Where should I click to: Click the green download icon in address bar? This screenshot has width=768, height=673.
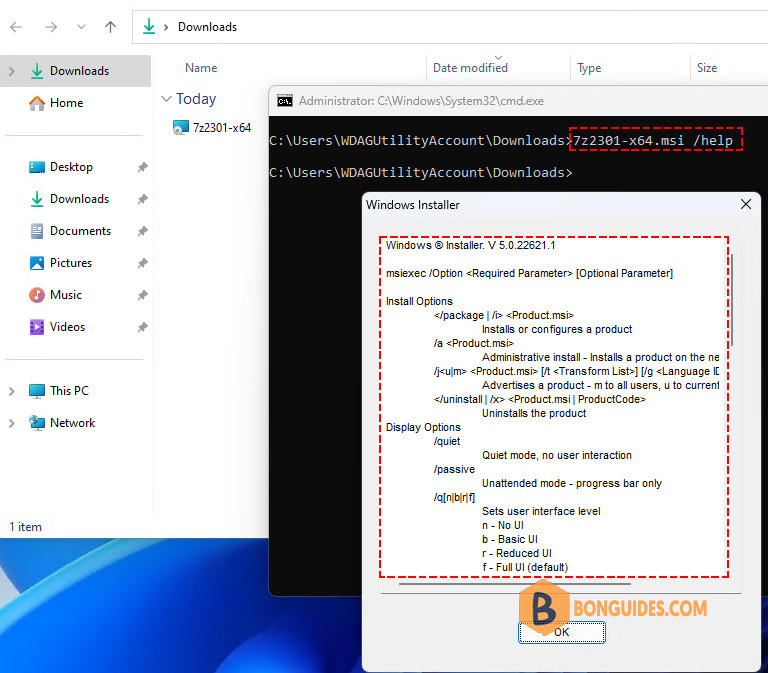click(149, 26)
